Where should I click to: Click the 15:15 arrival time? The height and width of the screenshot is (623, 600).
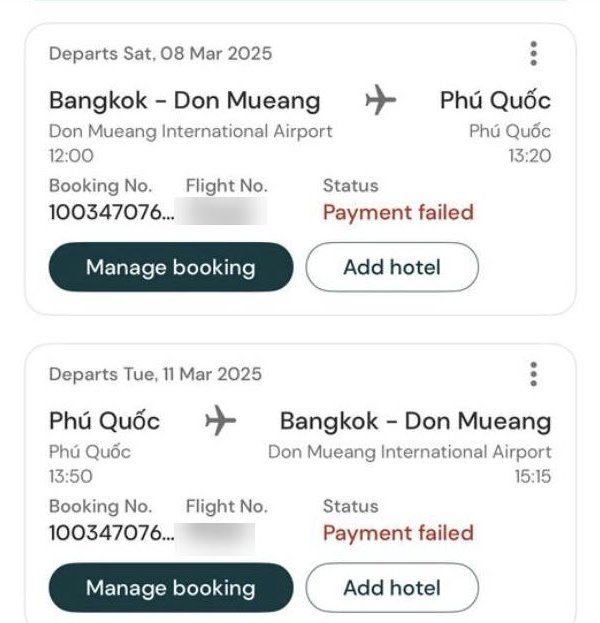point(532,477)
